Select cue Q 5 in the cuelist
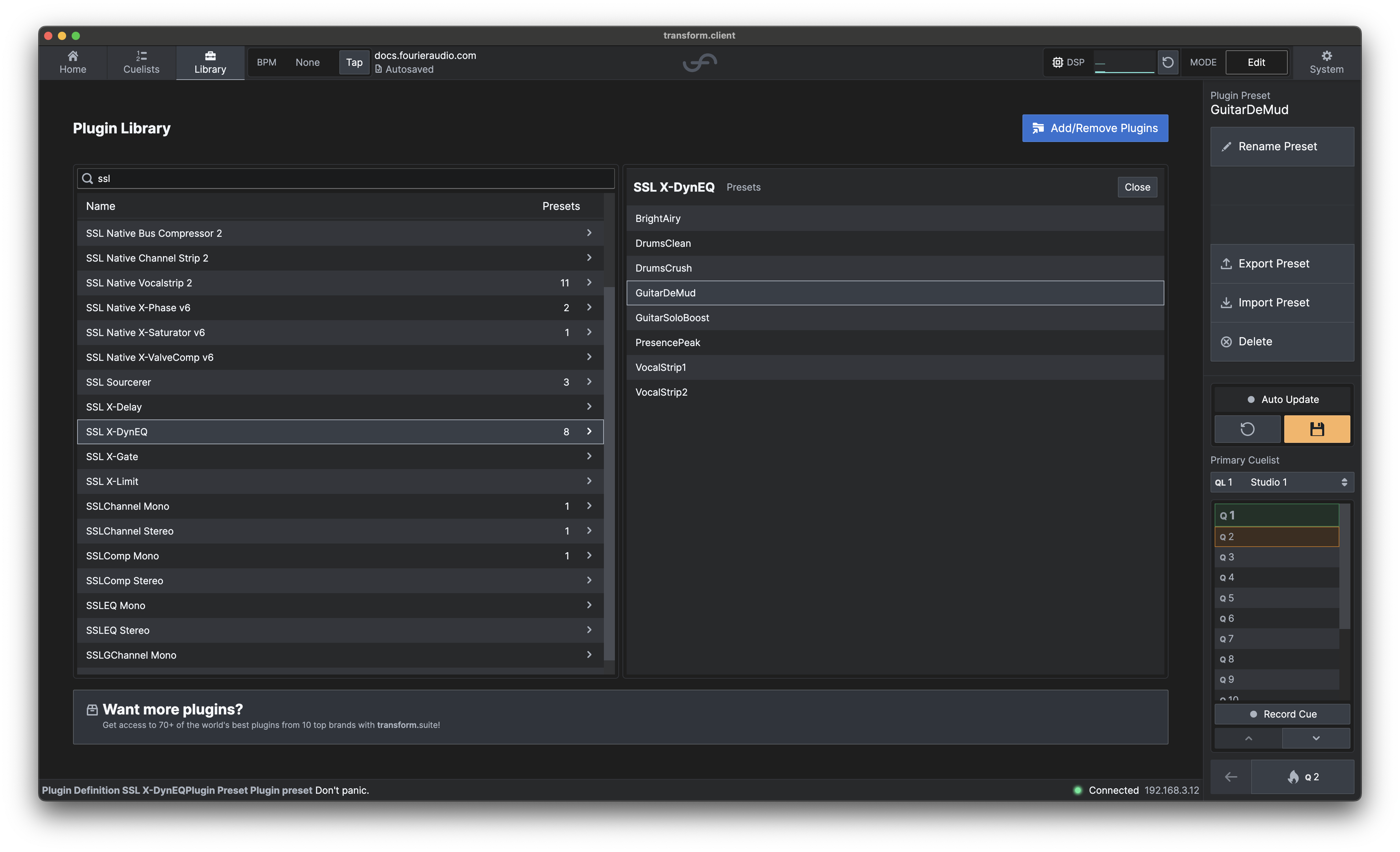 pos(1276,598)
